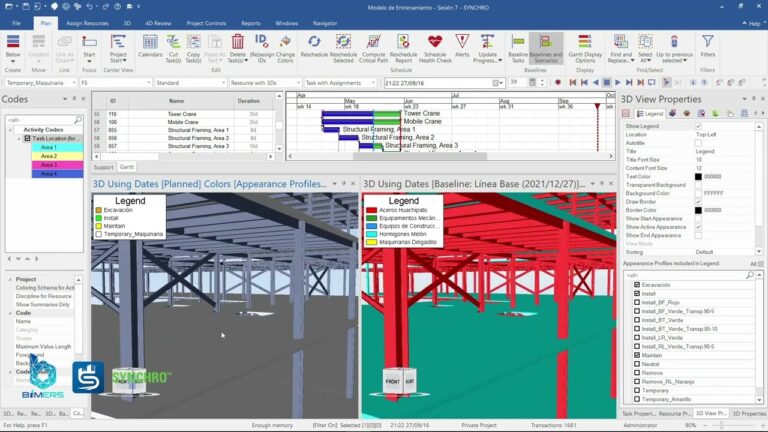This screenshot has width=768, height=432.
Task: Click the Background Color white swatch
Action: (698, 193)
